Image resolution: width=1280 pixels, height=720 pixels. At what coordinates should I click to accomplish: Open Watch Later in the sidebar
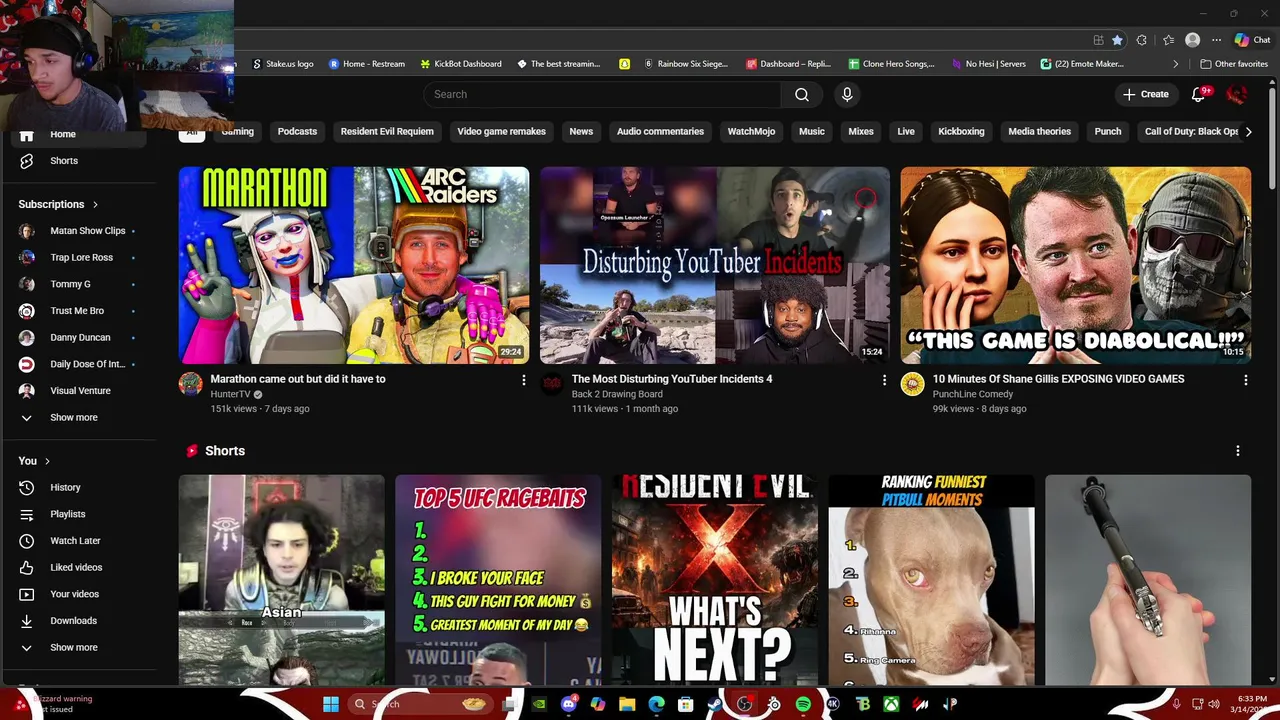coord(75,541)
